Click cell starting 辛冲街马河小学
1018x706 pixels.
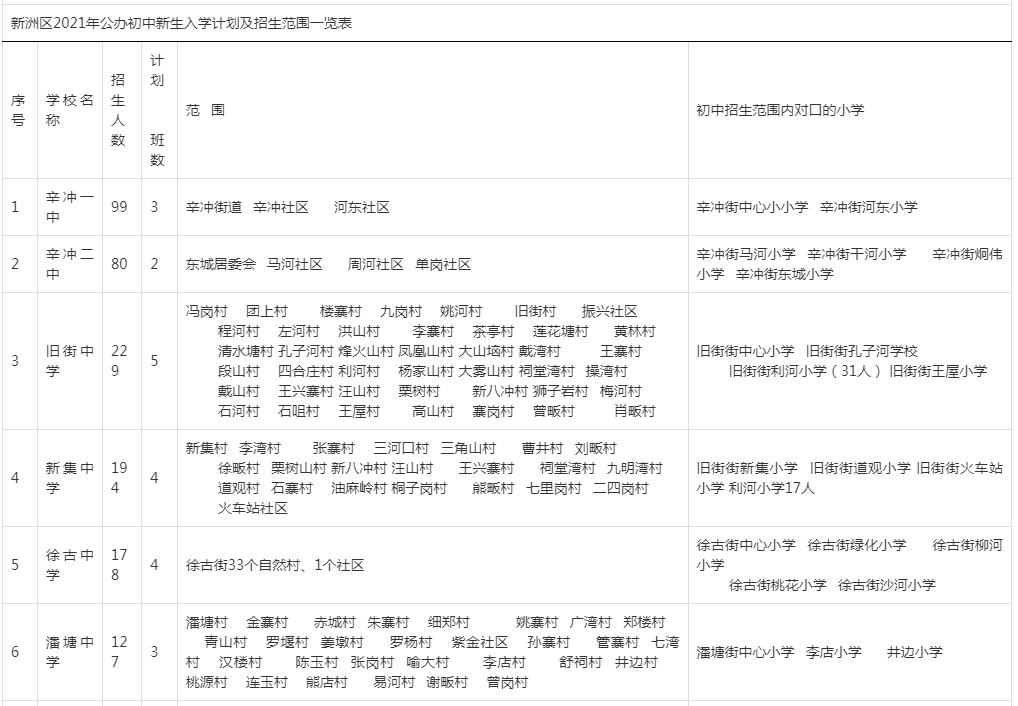pos(850,264)
